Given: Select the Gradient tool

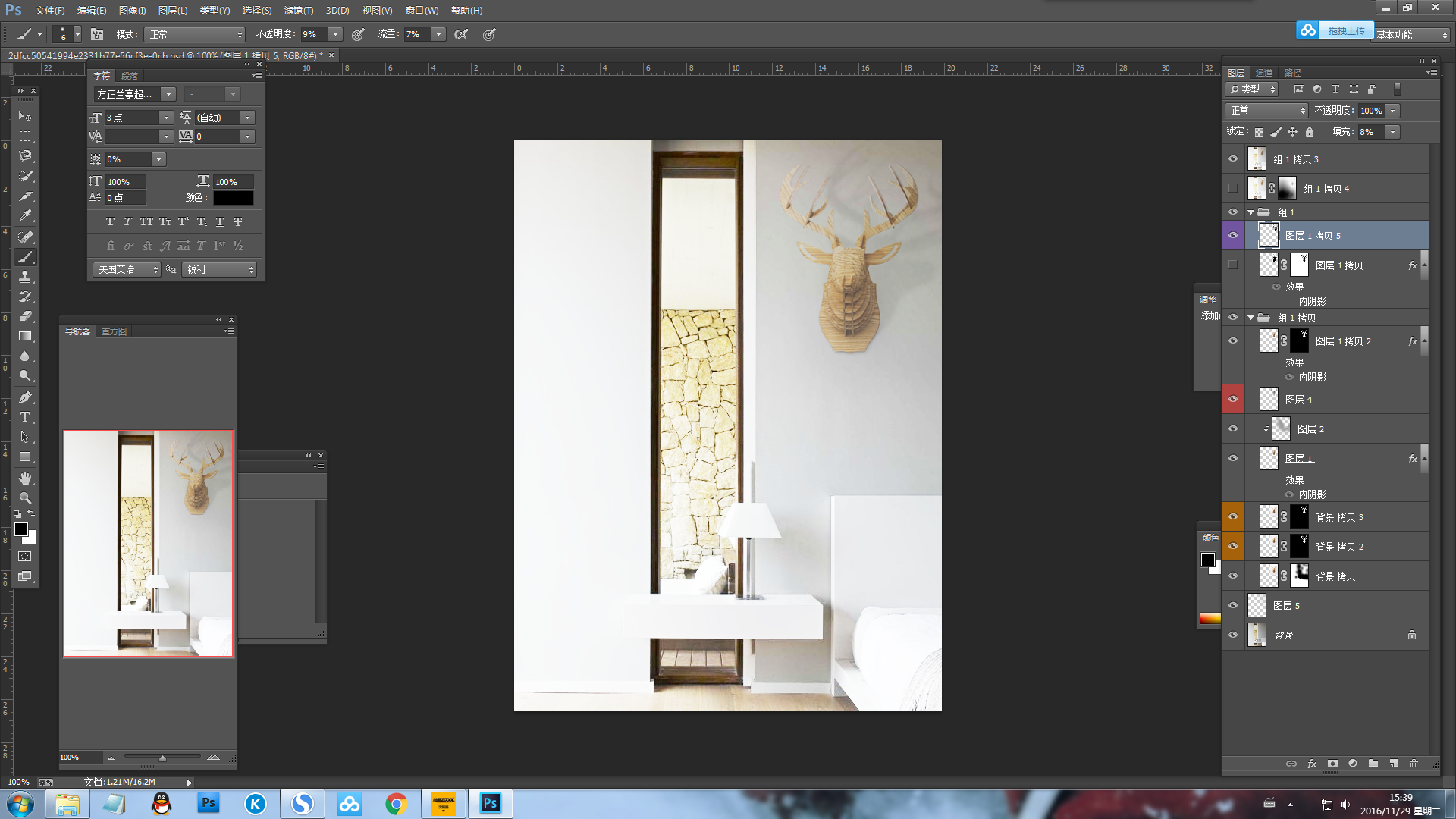Looking at the screenshot, I should (x=25, y=336).
